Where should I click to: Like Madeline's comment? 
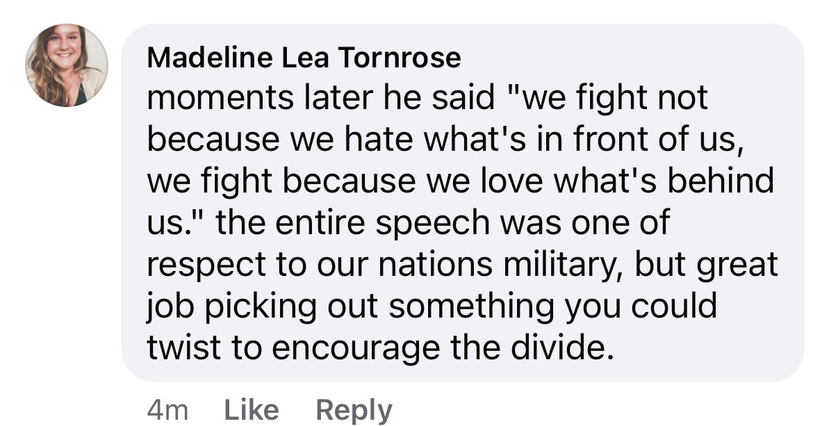click(250, 409)
